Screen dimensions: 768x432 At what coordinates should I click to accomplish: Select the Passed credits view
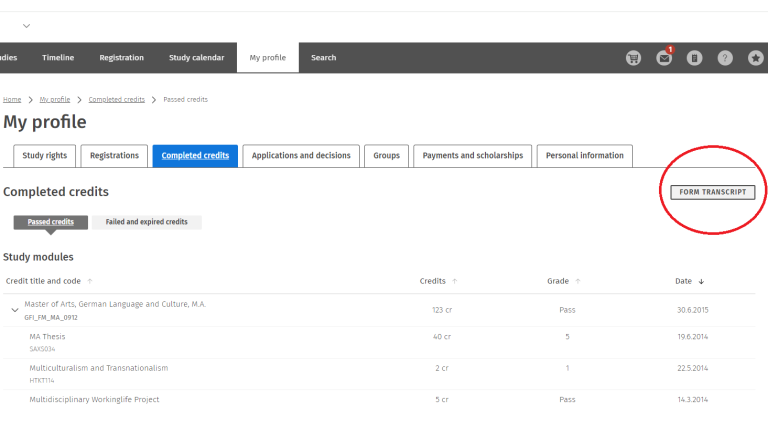(50, 222)
